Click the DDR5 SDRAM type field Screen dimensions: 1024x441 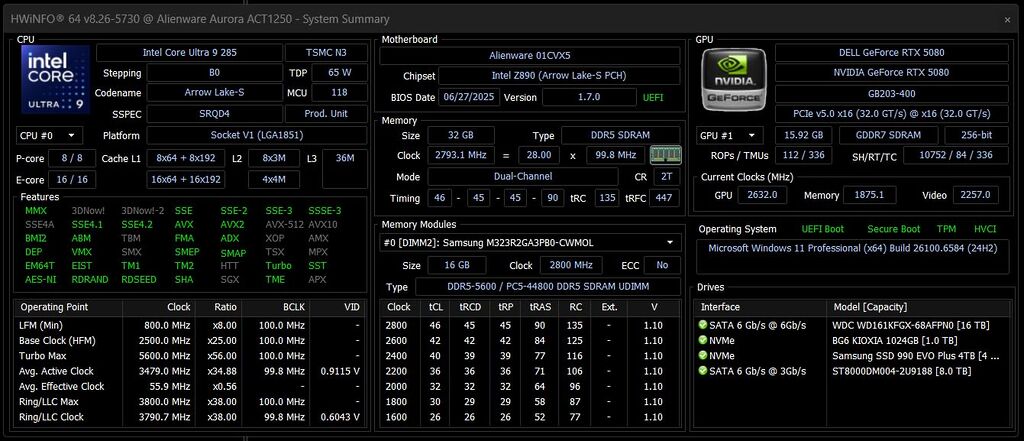pos(621,135)
